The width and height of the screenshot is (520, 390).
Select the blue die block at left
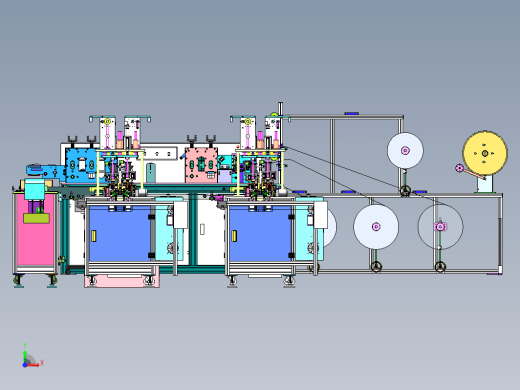[x=82, y=165]
